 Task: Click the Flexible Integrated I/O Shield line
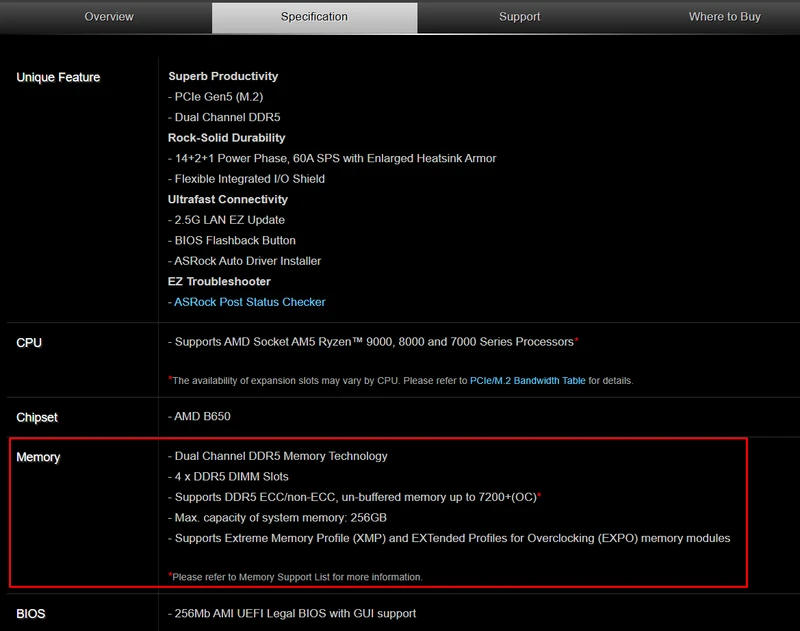pos(246,179)
